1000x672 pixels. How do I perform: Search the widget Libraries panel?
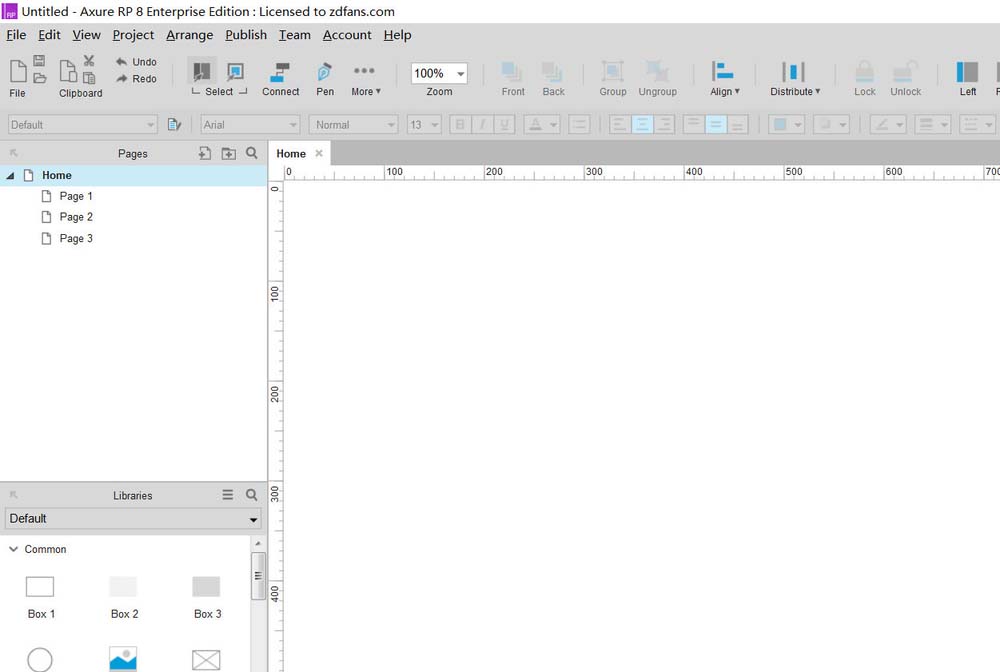(x=252, y=495)
